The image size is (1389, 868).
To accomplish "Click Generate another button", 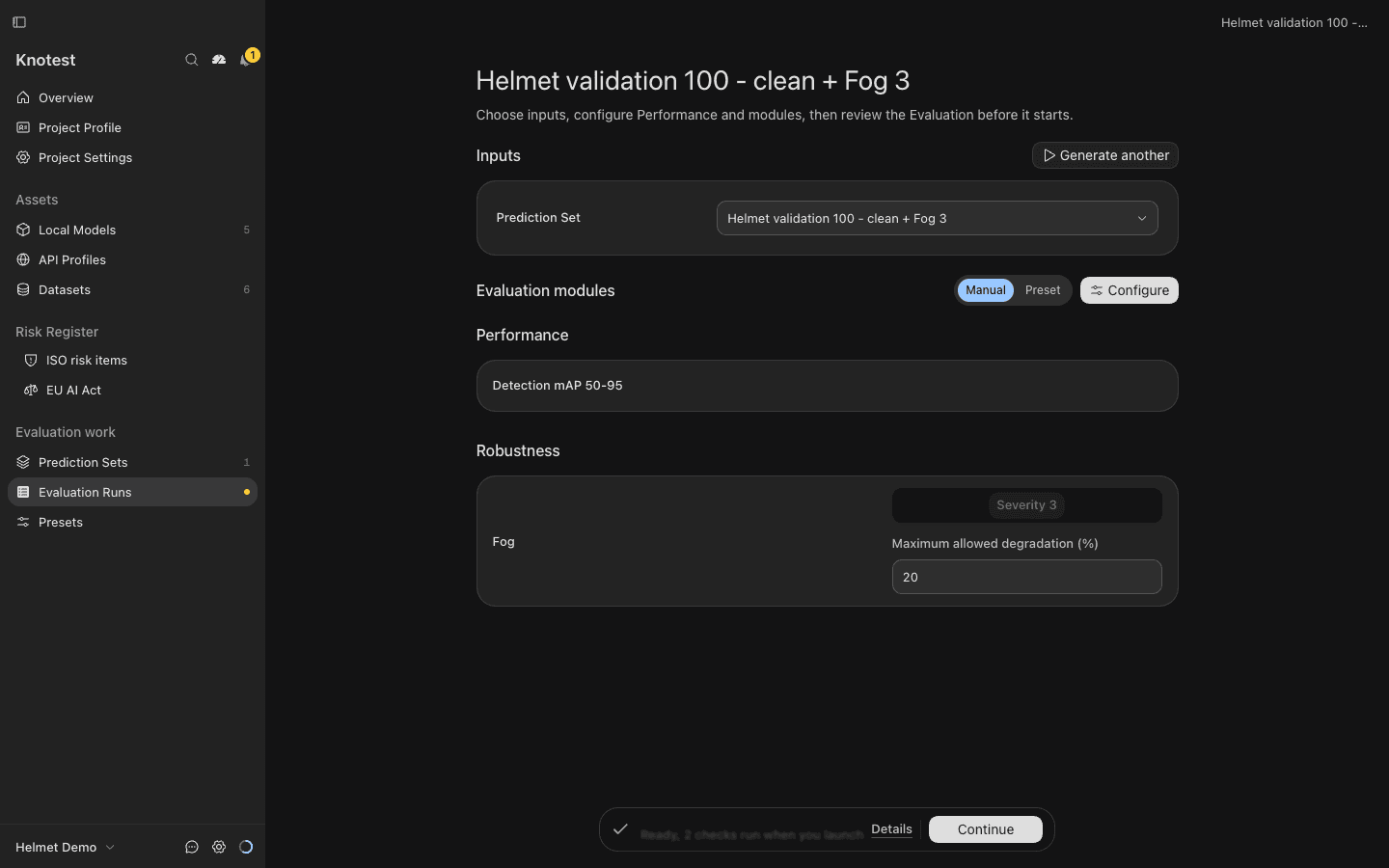I will pyautogui.click(x=1105, y=155).
